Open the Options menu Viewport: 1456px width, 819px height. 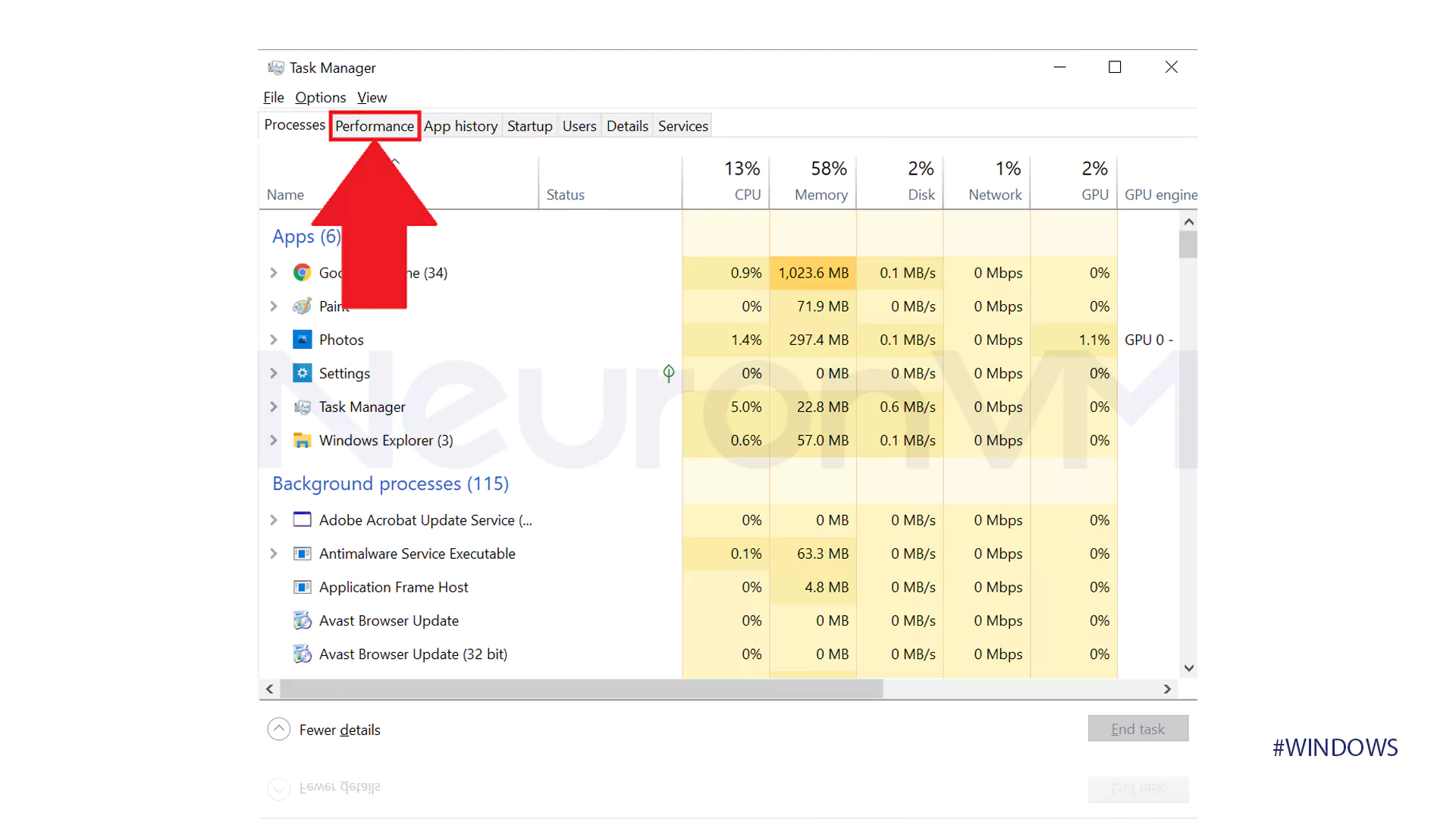[x=320, y=97]
